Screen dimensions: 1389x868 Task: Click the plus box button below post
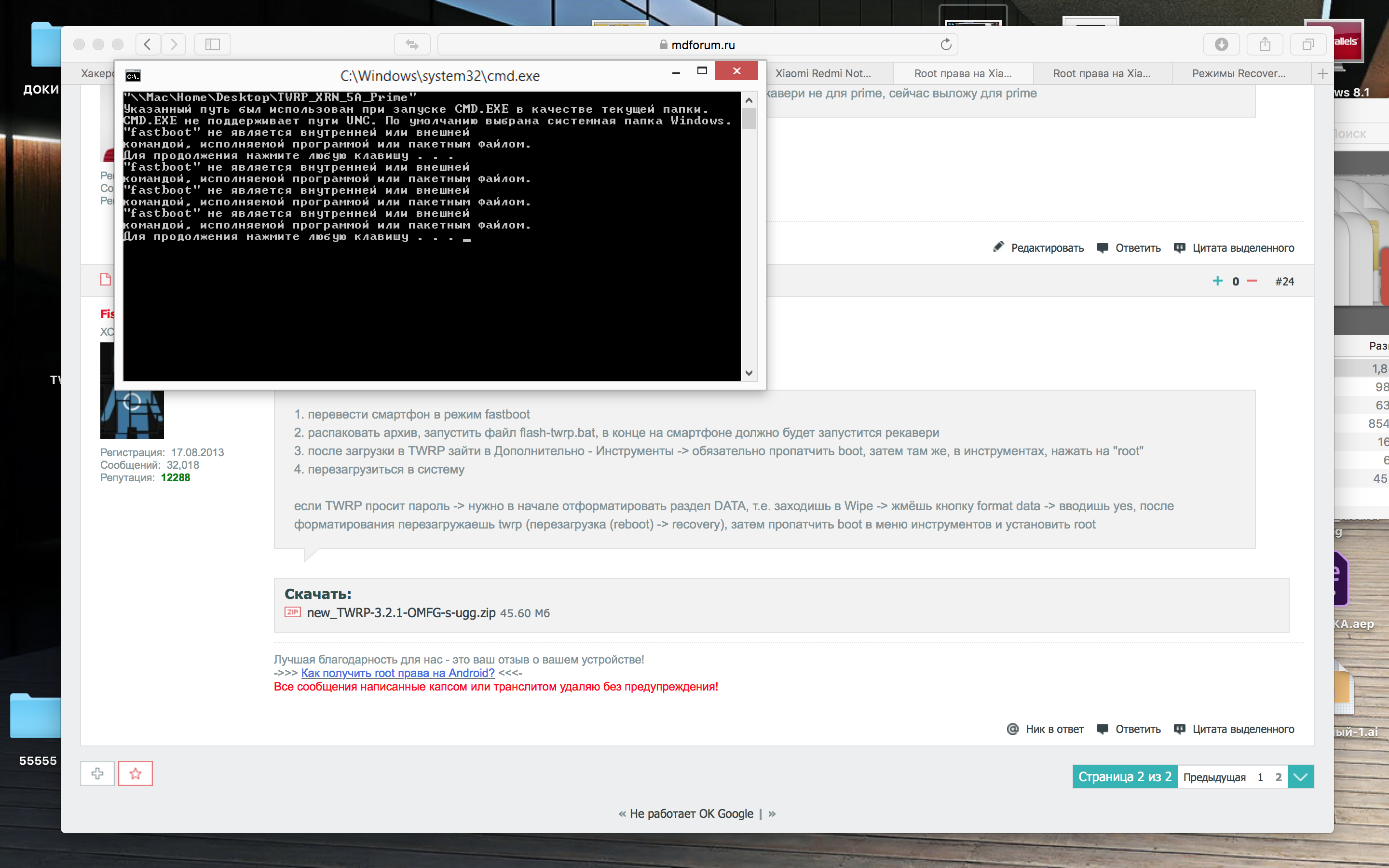[97, 774]
